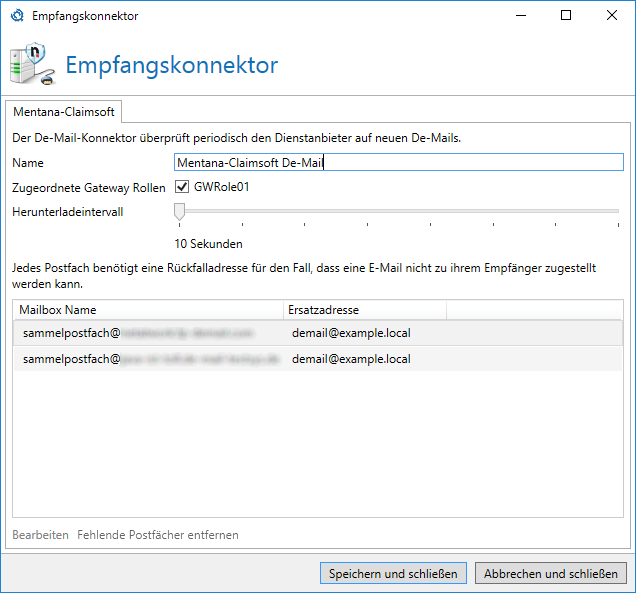This screenshot has width=636, height=593.
Task: Click the Mailbox Name column header
Action: click(x=148, y=310)
